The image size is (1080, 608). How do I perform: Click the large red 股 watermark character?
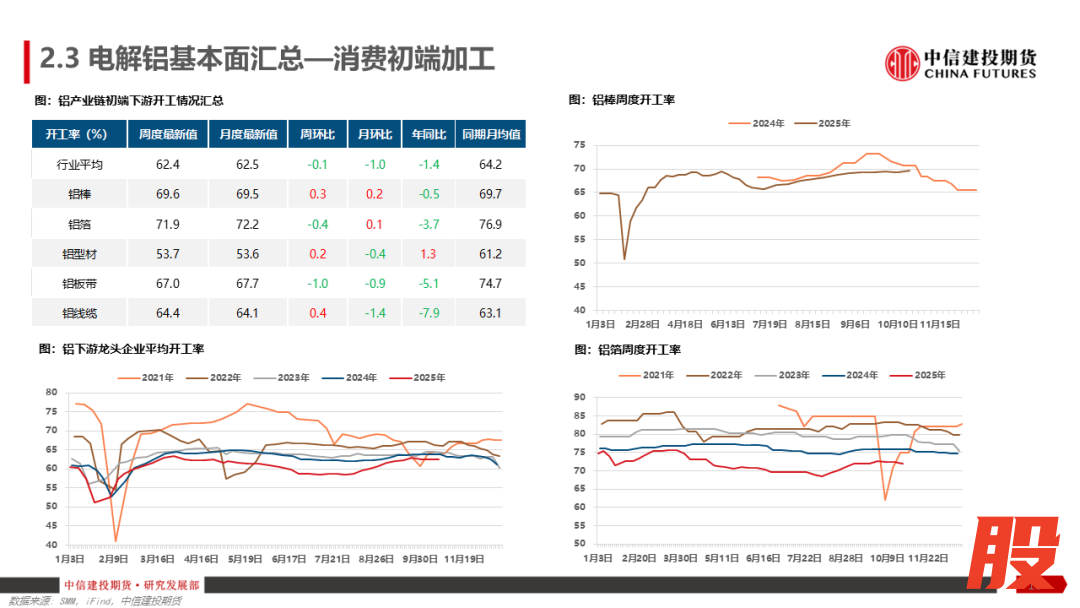(x=1014, y=556)
